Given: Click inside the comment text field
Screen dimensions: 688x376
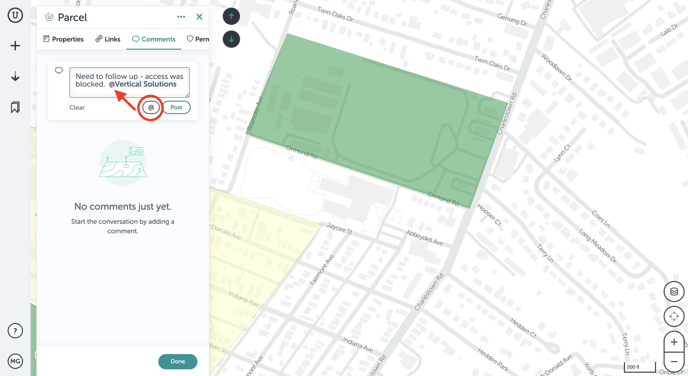Looking at the screenshot, I should pyautogui.click(x=129, y=82).
